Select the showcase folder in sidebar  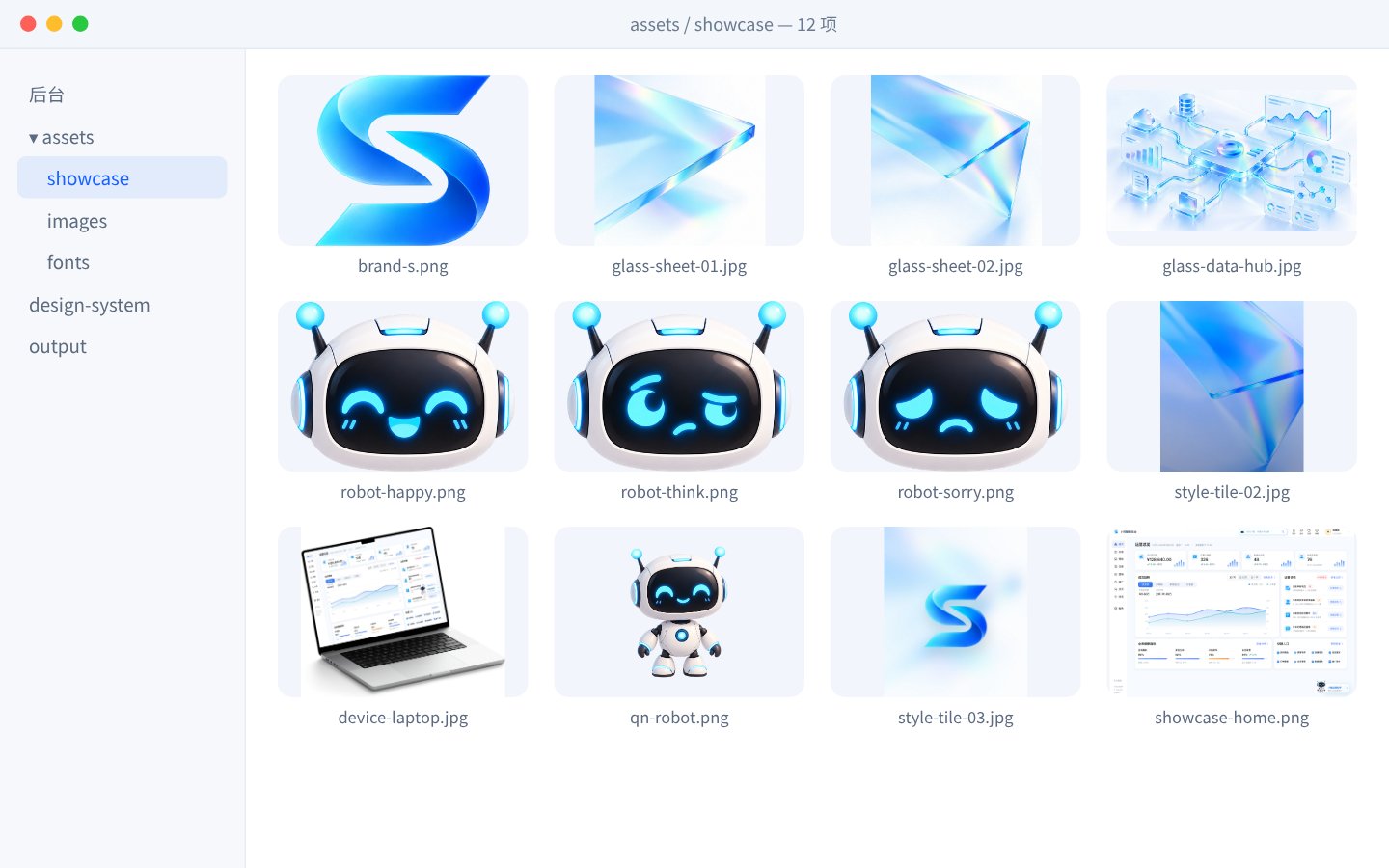(x=123, y=178)
